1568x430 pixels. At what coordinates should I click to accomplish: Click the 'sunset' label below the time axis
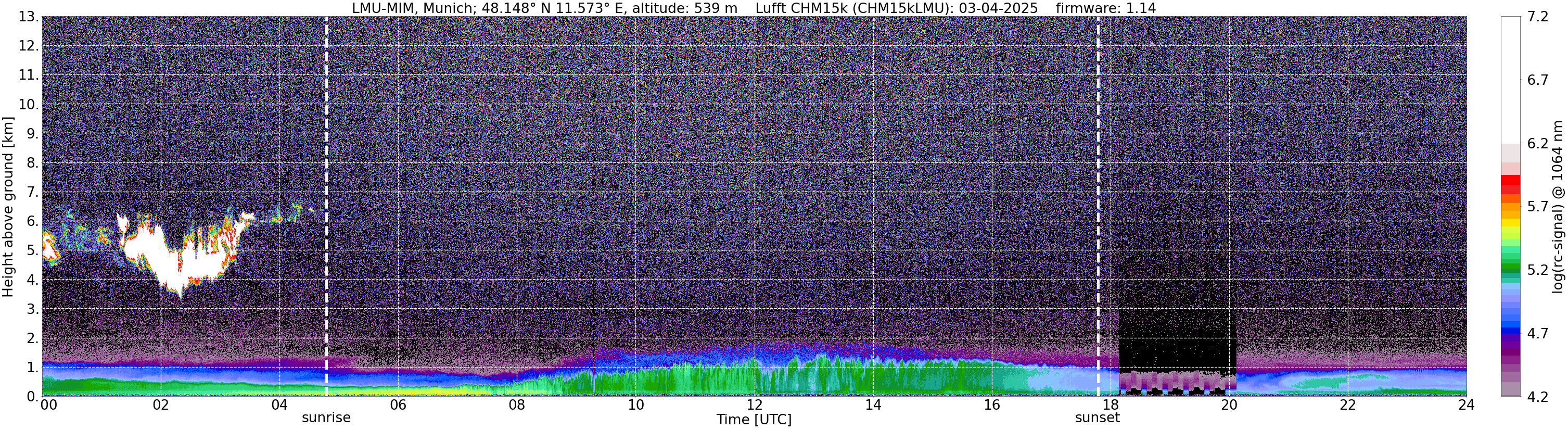point(1098,418)
